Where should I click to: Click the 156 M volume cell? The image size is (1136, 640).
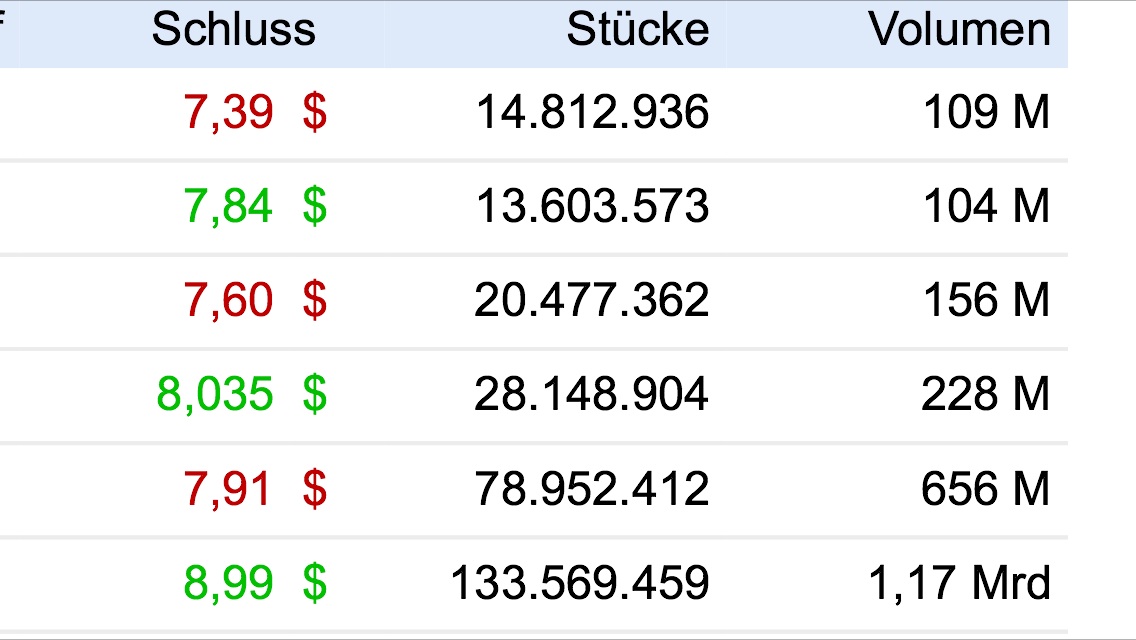coord(986,301)
